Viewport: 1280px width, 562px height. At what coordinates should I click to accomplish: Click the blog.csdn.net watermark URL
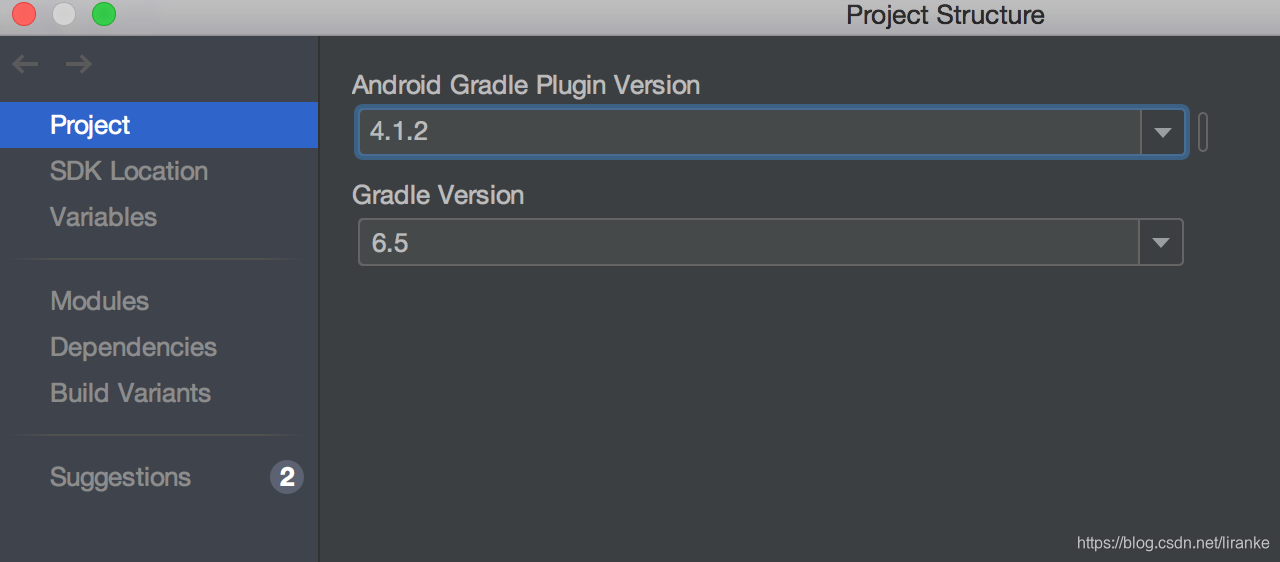pos(1173,543)
